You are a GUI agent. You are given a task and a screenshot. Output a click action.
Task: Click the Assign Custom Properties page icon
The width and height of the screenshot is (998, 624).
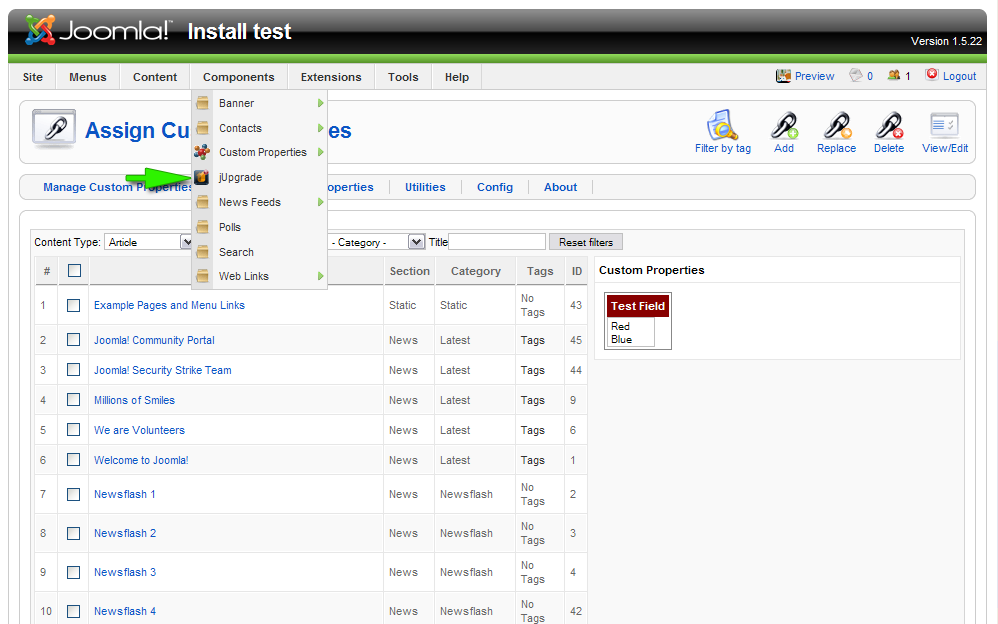coord(54,129)
